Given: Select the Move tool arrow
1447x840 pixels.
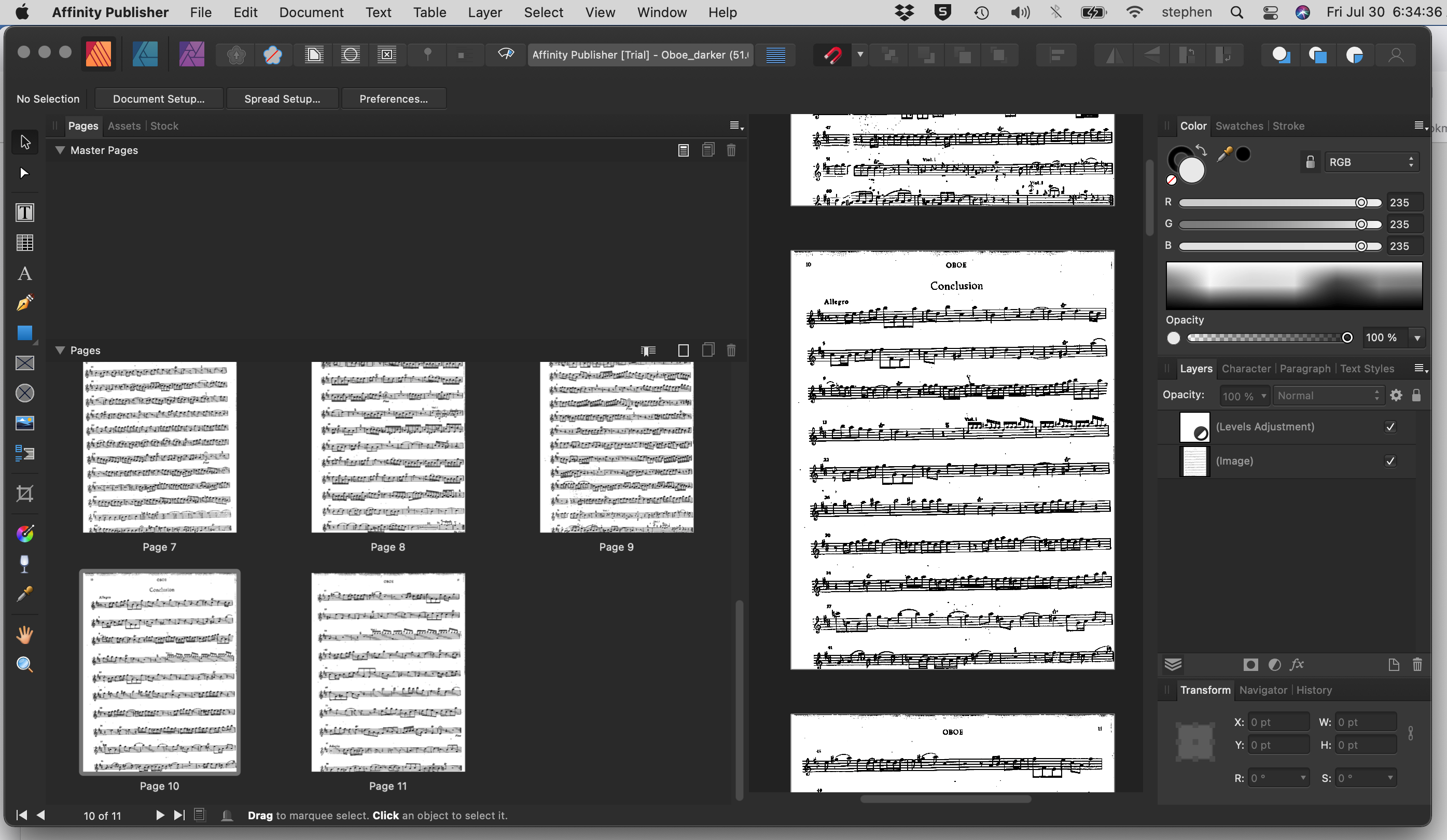Looking at the screenshot, I should tap(25, 142).
